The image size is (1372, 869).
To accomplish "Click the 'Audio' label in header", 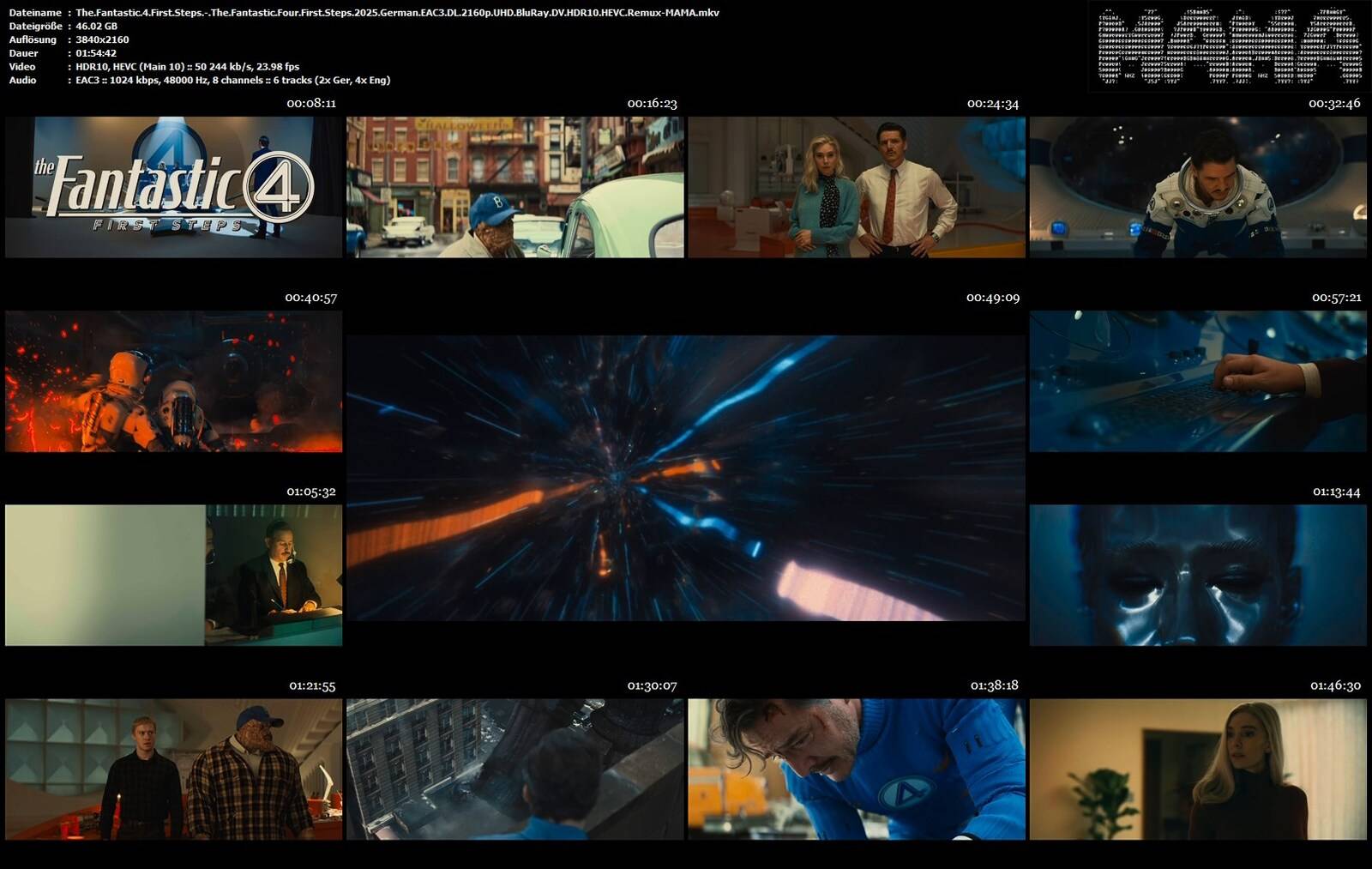I will 22,80.
